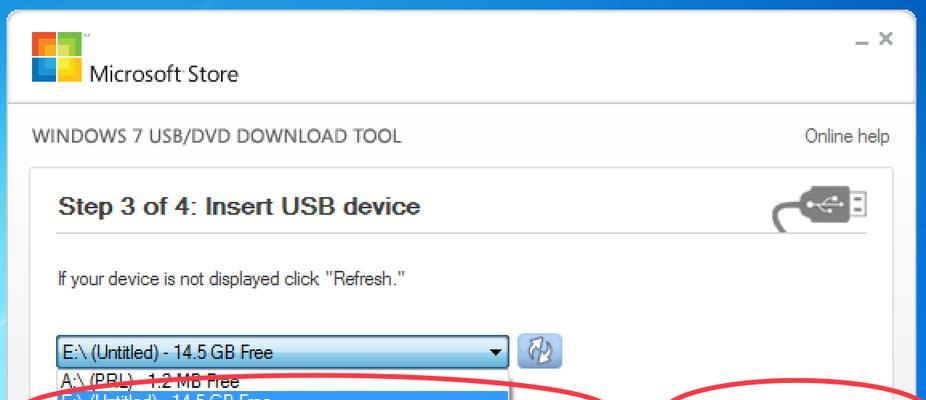Click the orange square of Microsoft logo

pos(44,44)
